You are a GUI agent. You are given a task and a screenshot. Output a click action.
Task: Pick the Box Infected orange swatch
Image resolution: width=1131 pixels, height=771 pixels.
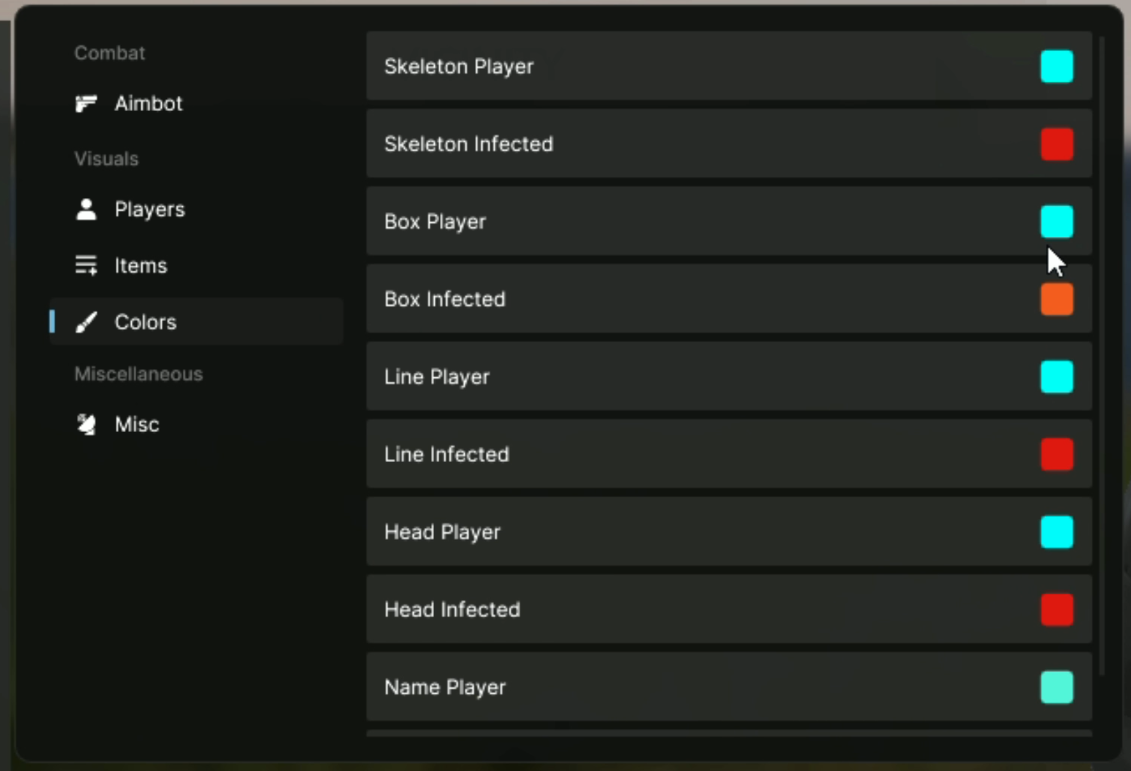tap(1056, 299)
